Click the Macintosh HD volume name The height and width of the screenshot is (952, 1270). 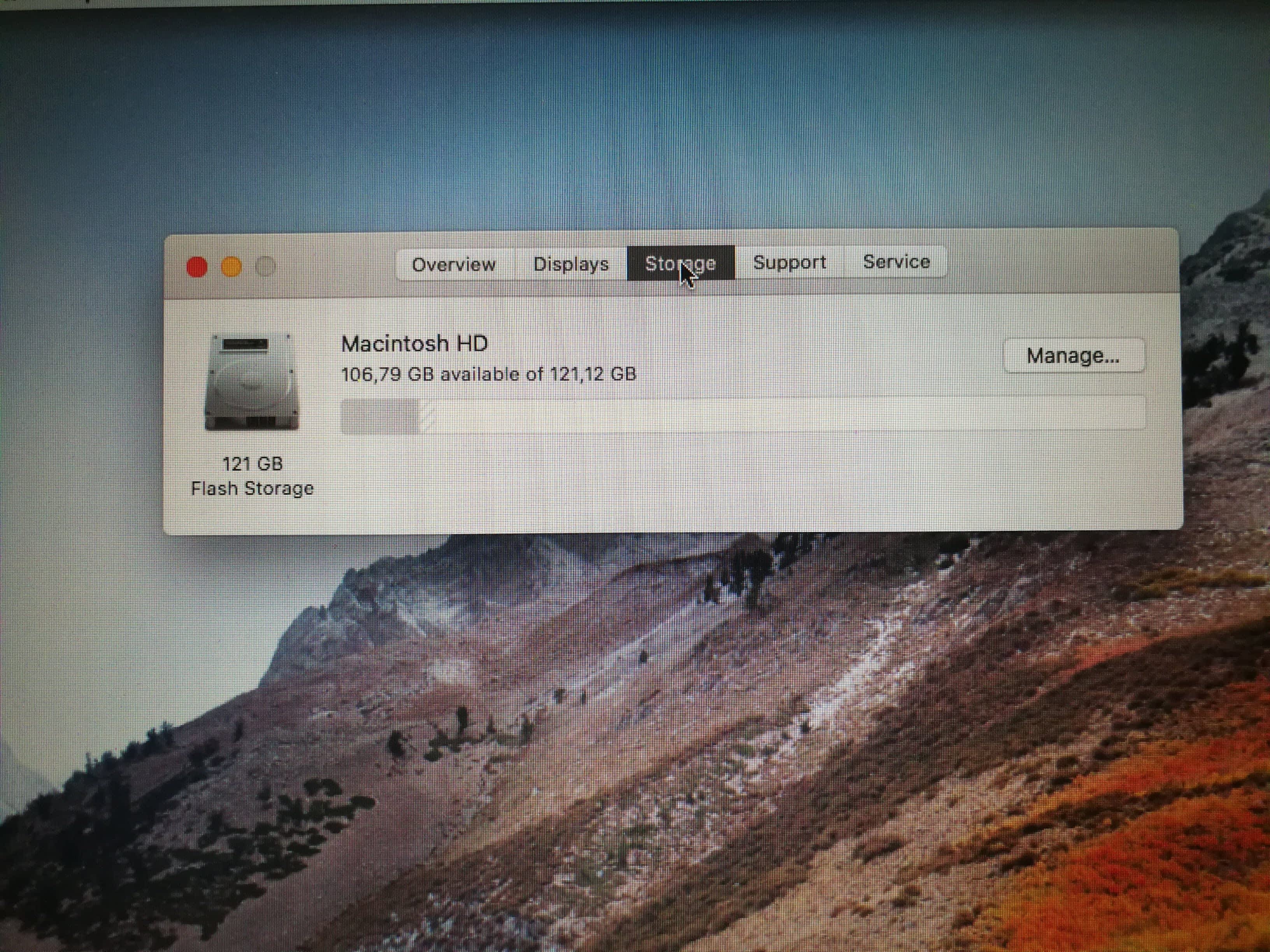(x=414, y=344)
